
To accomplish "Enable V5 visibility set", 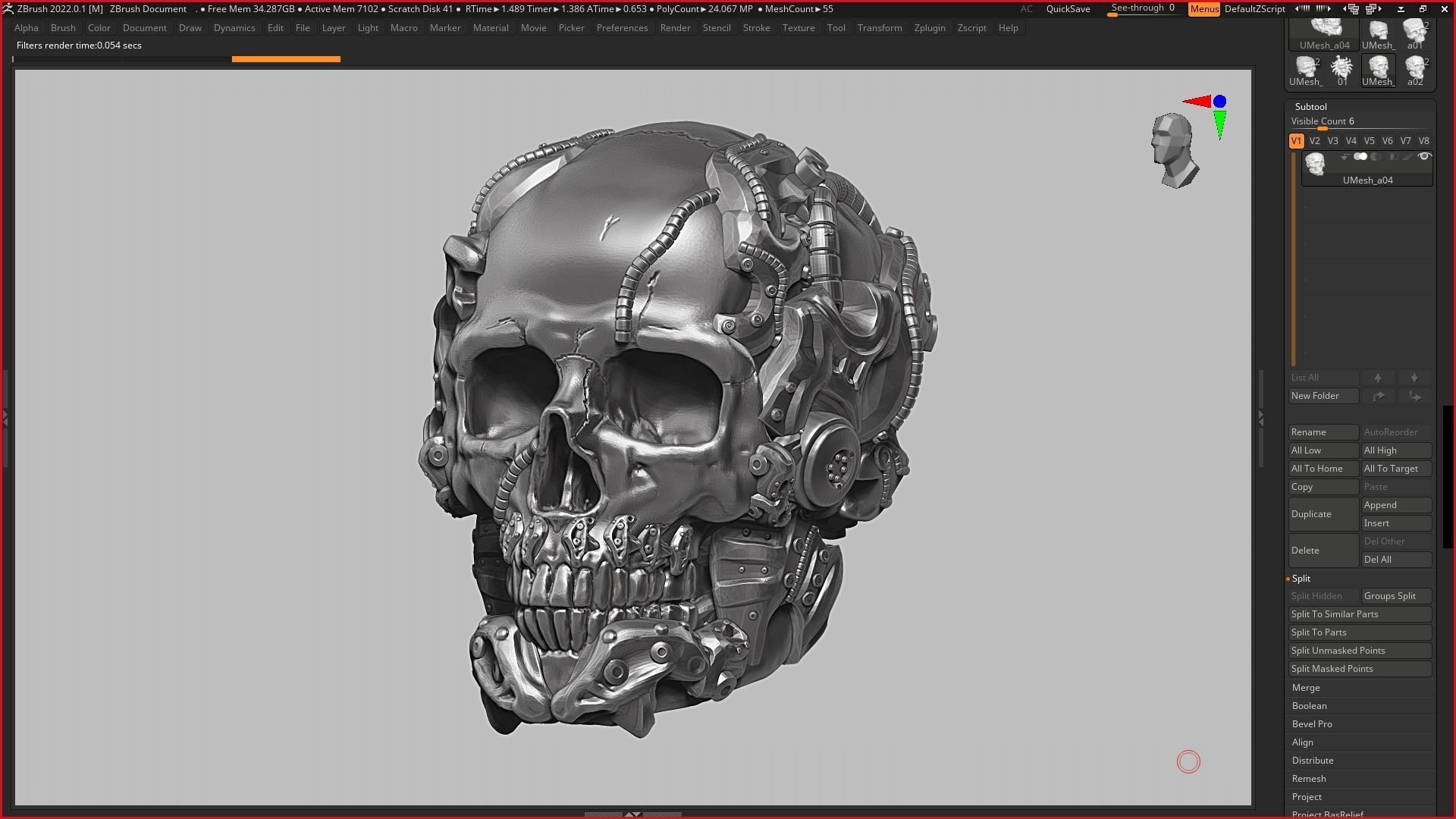I will click(x=1369, y=141).
